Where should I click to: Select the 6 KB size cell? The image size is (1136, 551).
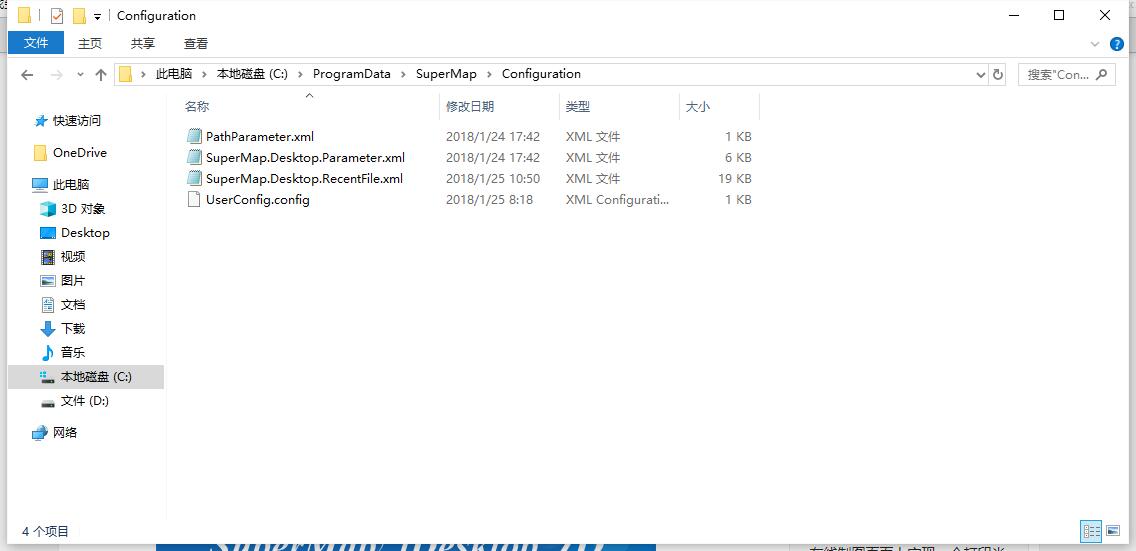(x=738, y=157)
